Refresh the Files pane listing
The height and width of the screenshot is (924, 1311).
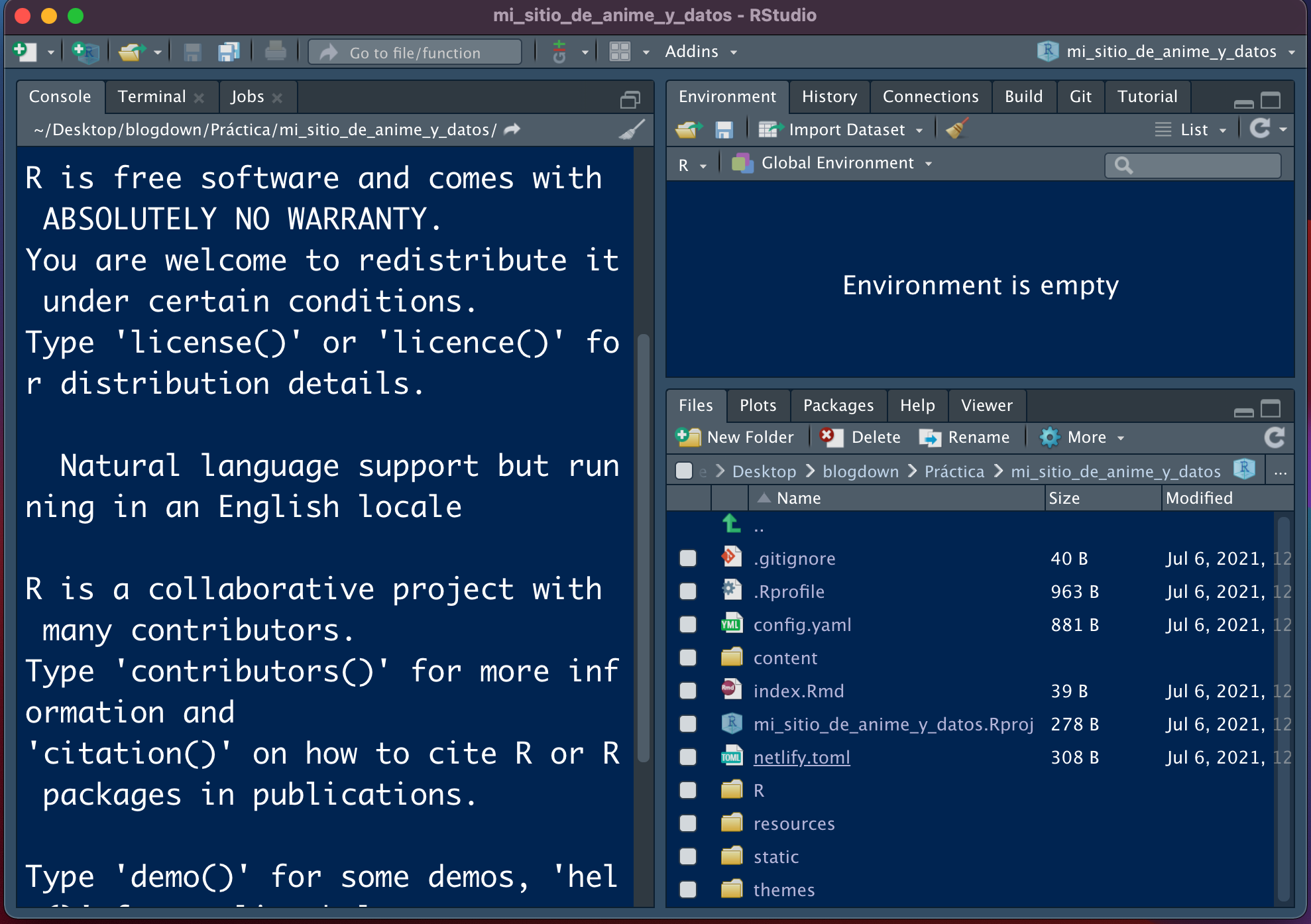(1274, 437)
